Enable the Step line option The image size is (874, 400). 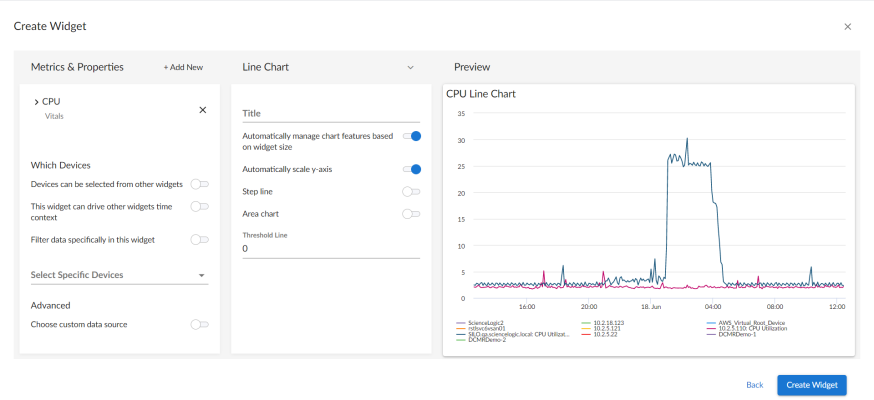pos(411,191)
